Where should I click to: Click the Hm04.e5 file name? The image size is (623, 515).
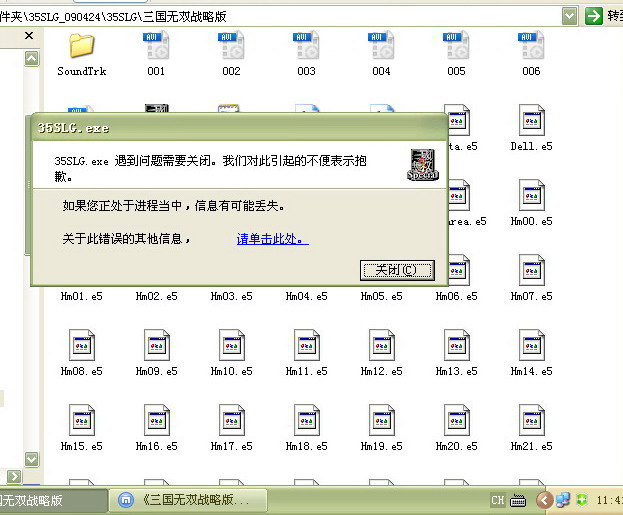tap(307, 296)
